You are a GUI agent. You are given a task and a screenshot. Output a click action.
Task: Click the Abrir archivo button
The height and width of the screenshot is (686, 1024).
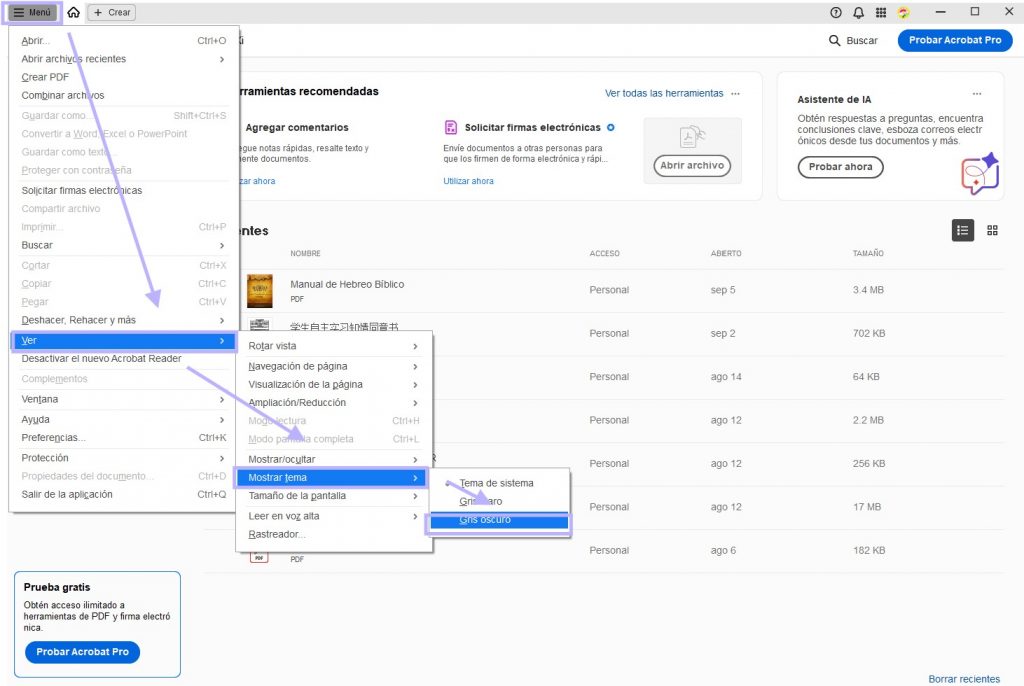coord(692,166)
